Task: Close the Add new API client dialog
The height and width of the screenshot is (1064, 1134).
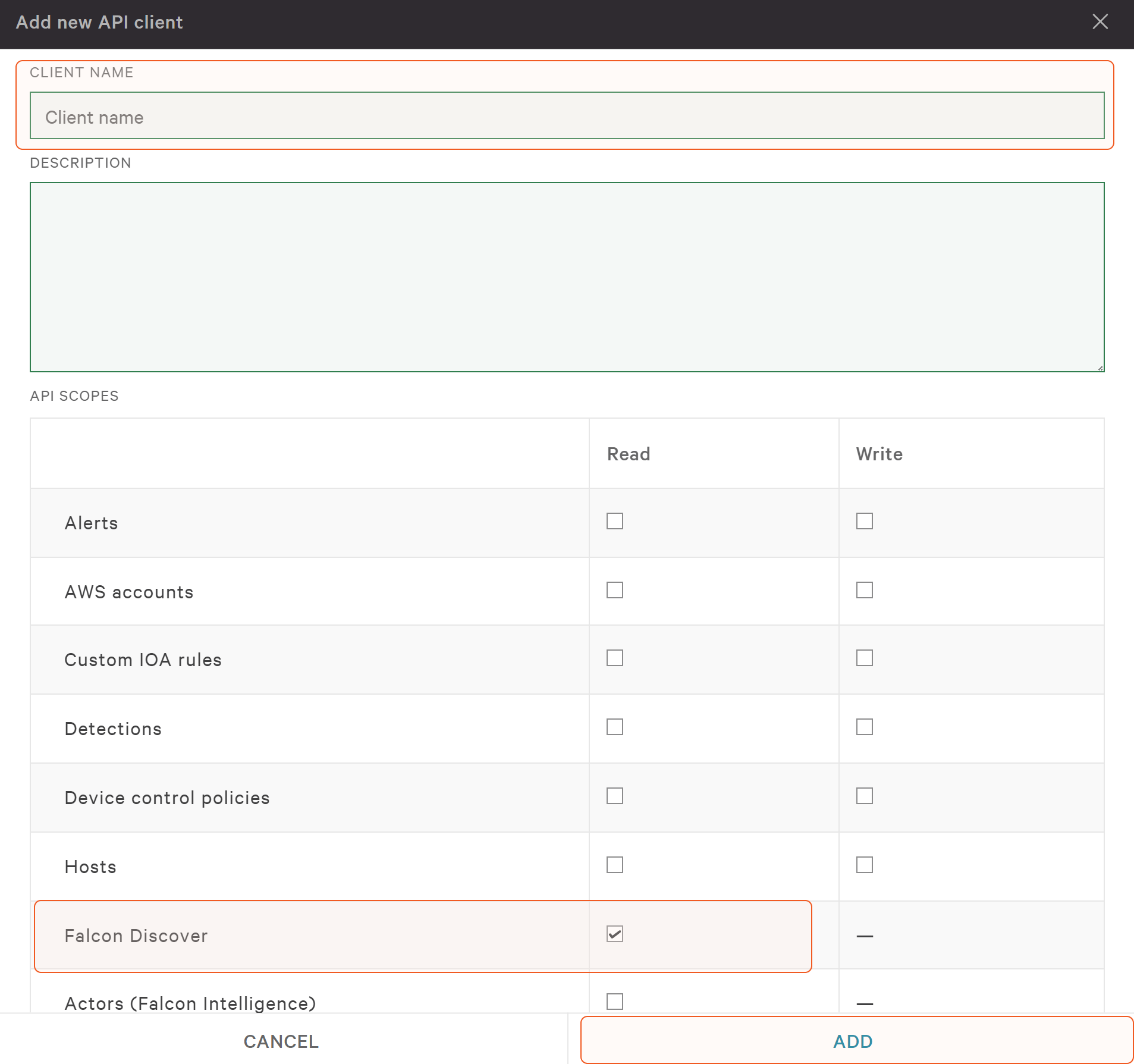Action: [1100, 22]
